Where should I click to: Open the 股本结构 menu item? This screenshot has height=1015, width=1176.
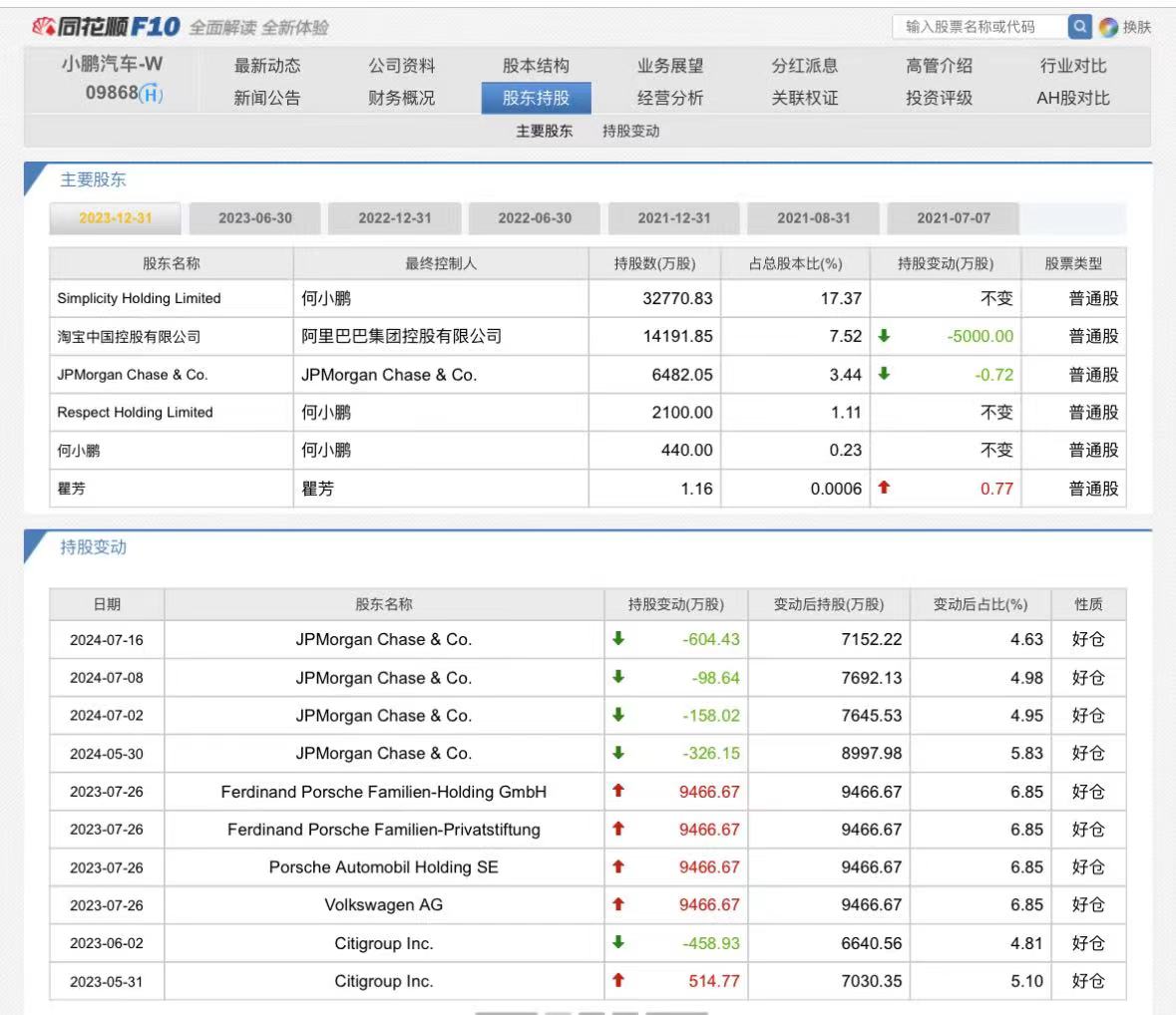pyautogui.click(x=536, y=66)
